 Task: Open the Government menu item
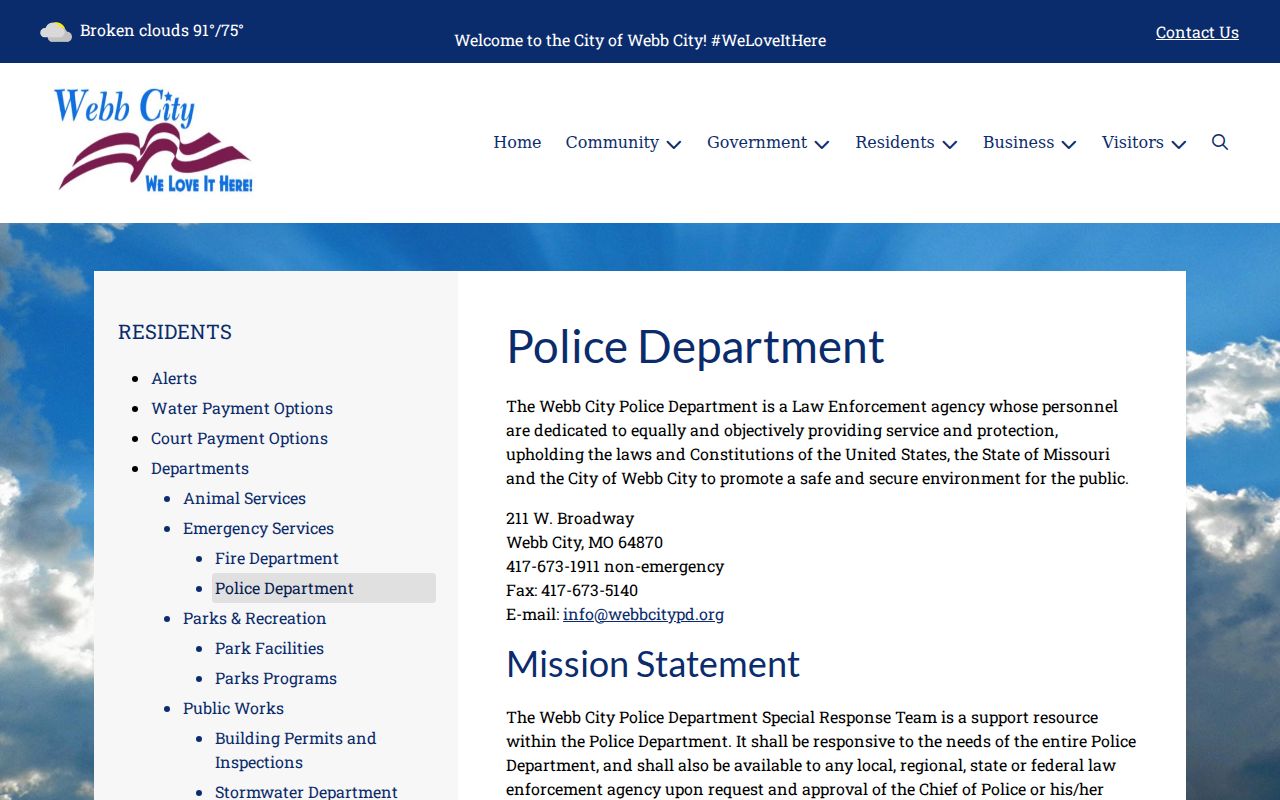pyautogui.click(x=757, y=142)
